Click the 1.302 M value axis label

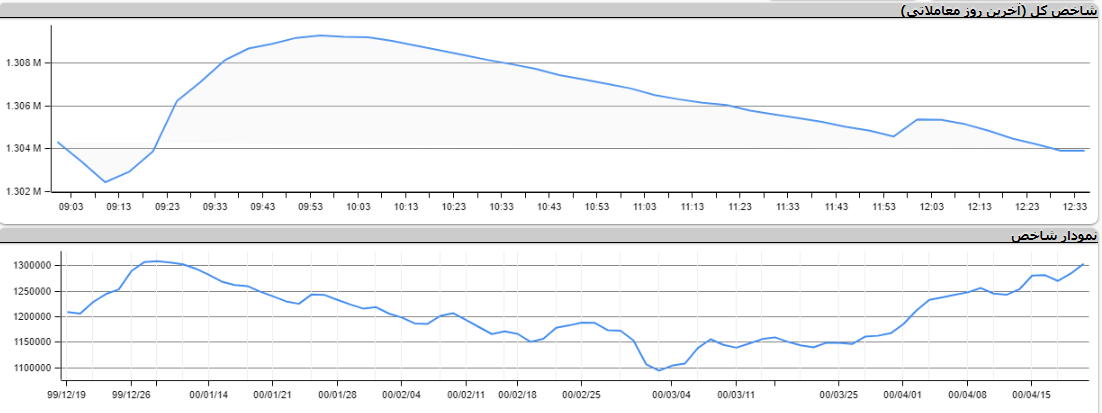24,192
